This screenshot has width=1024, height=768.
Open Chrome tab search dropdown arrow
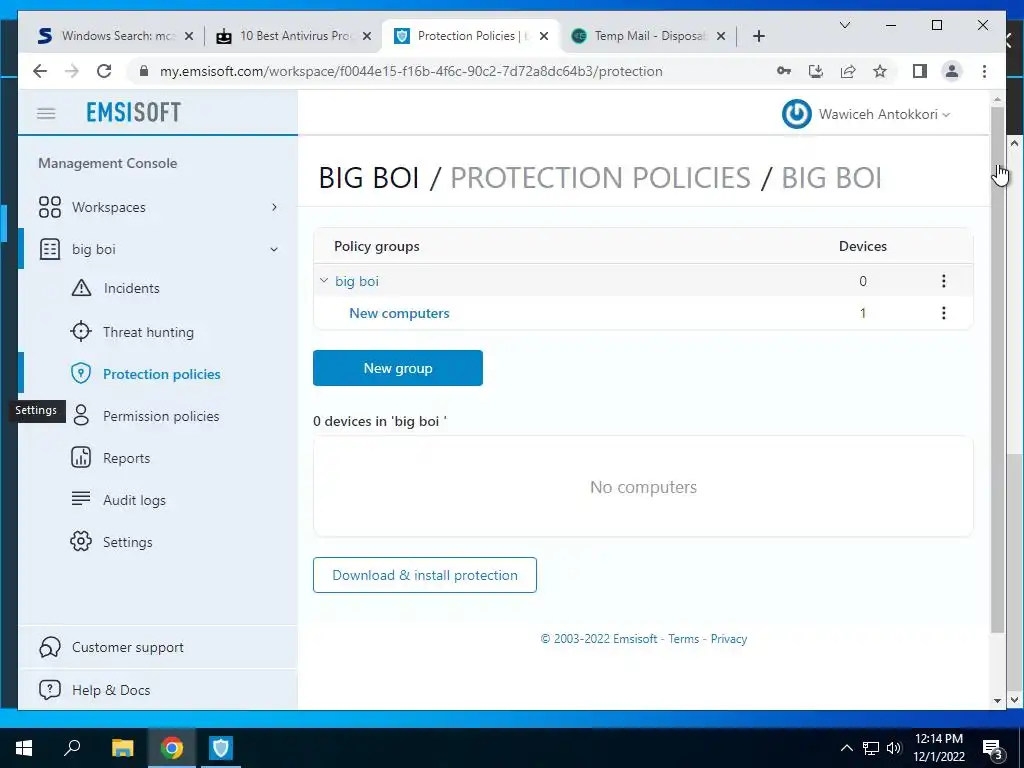pos(844,25)
